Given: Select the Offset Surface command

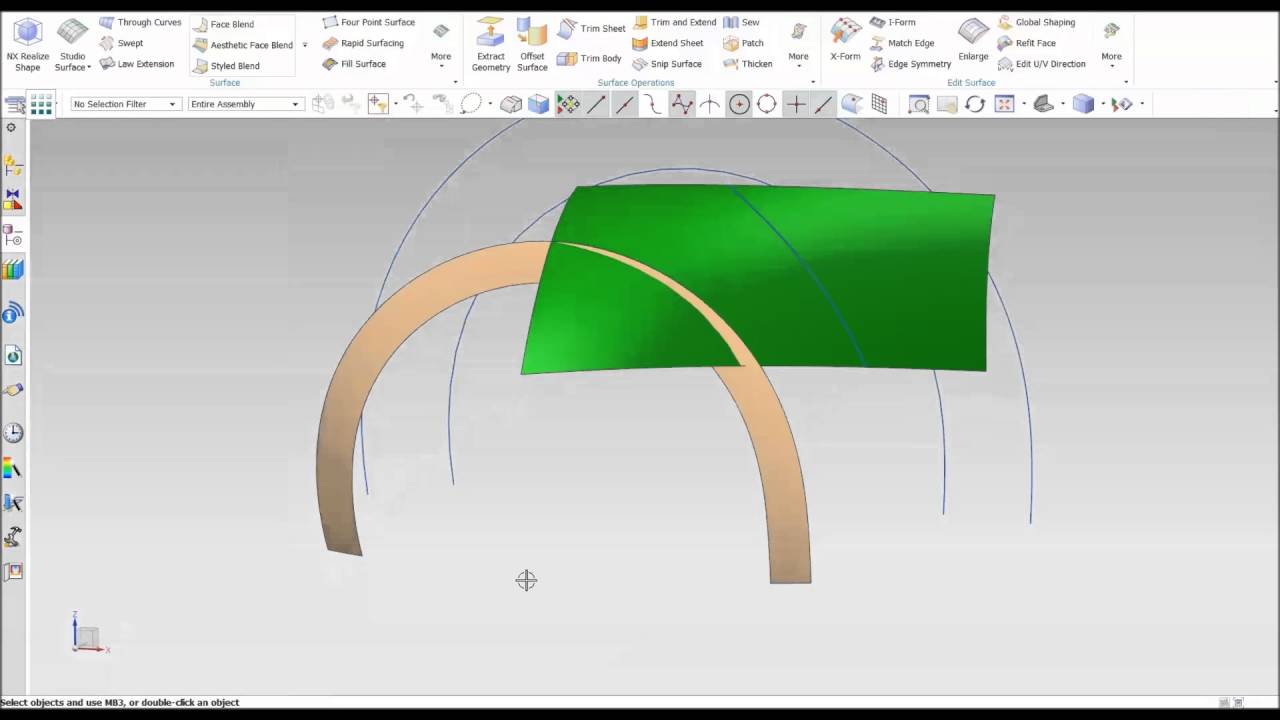Looking at the screenshot, I should (532, 45).
